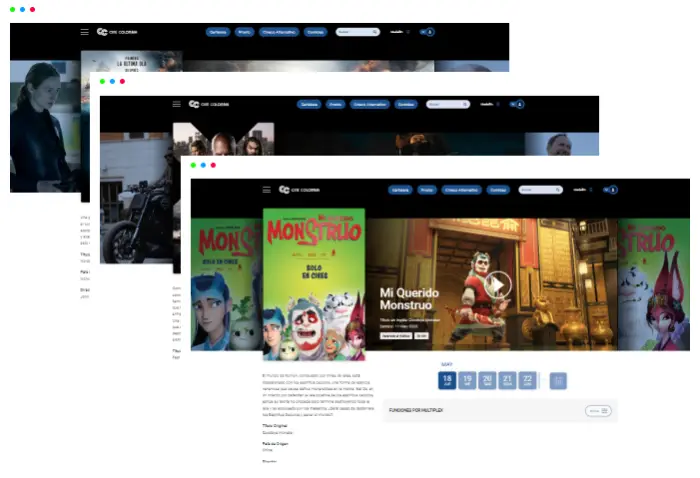This screenshot has height=478, width=700.
Task: Open the hamburger menu in the front window
Action: [x=267, y=189]
